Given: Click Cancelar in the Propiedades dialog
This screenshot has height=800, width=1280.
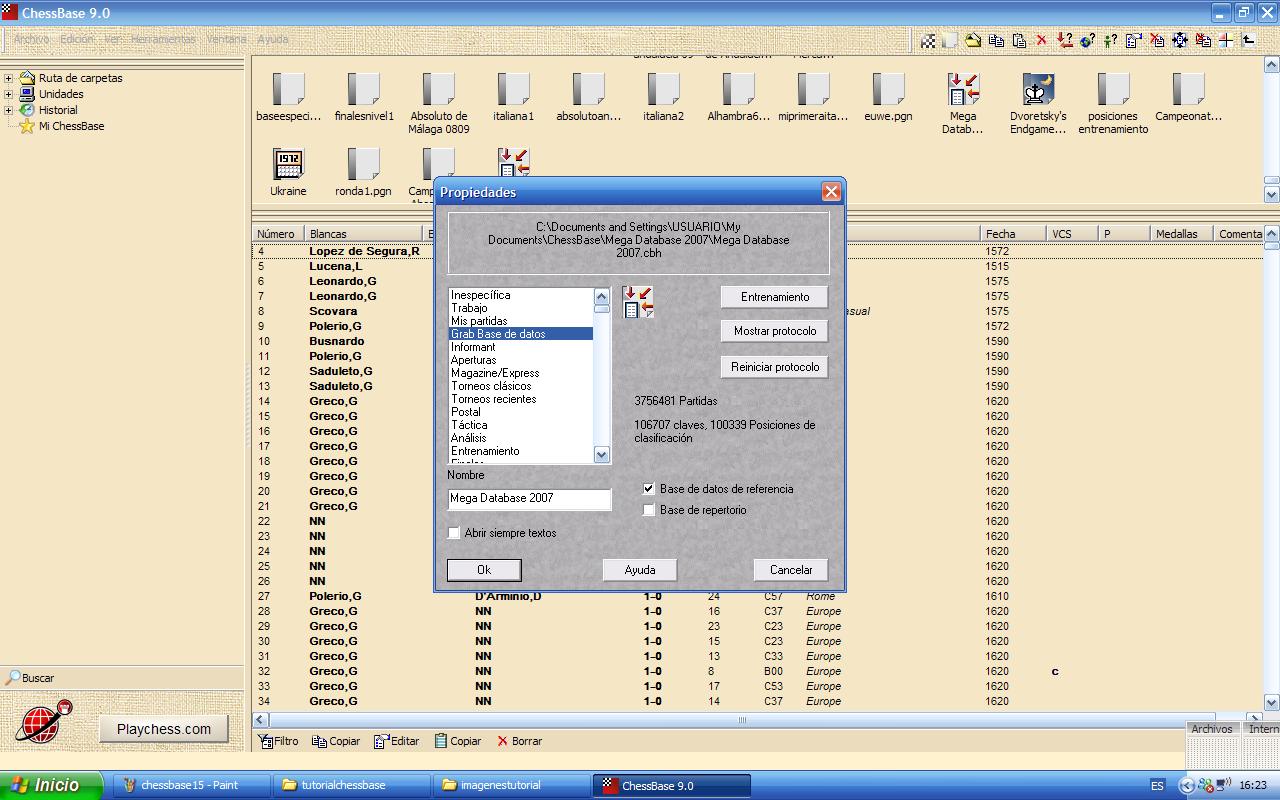Looking at the screenshot, I should (x=791, y=570).
